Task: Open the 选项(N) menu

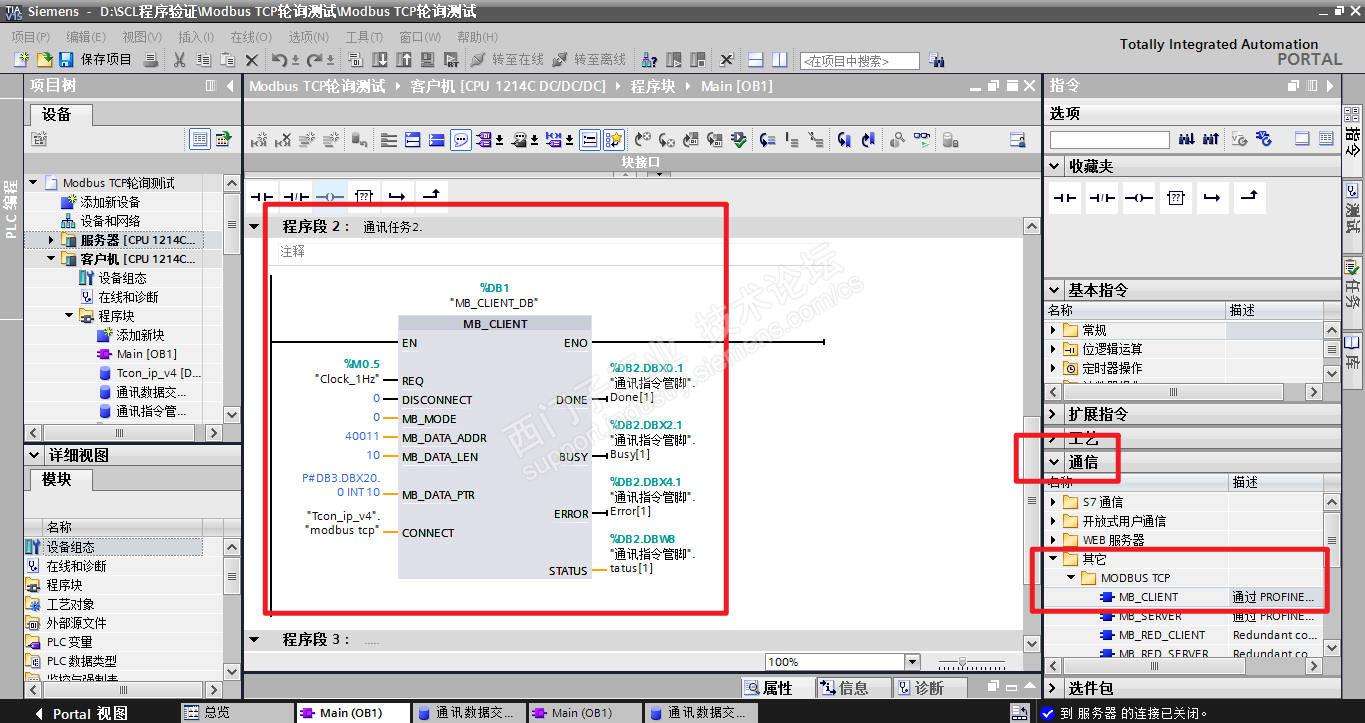Action: click(x=309, y=37)
